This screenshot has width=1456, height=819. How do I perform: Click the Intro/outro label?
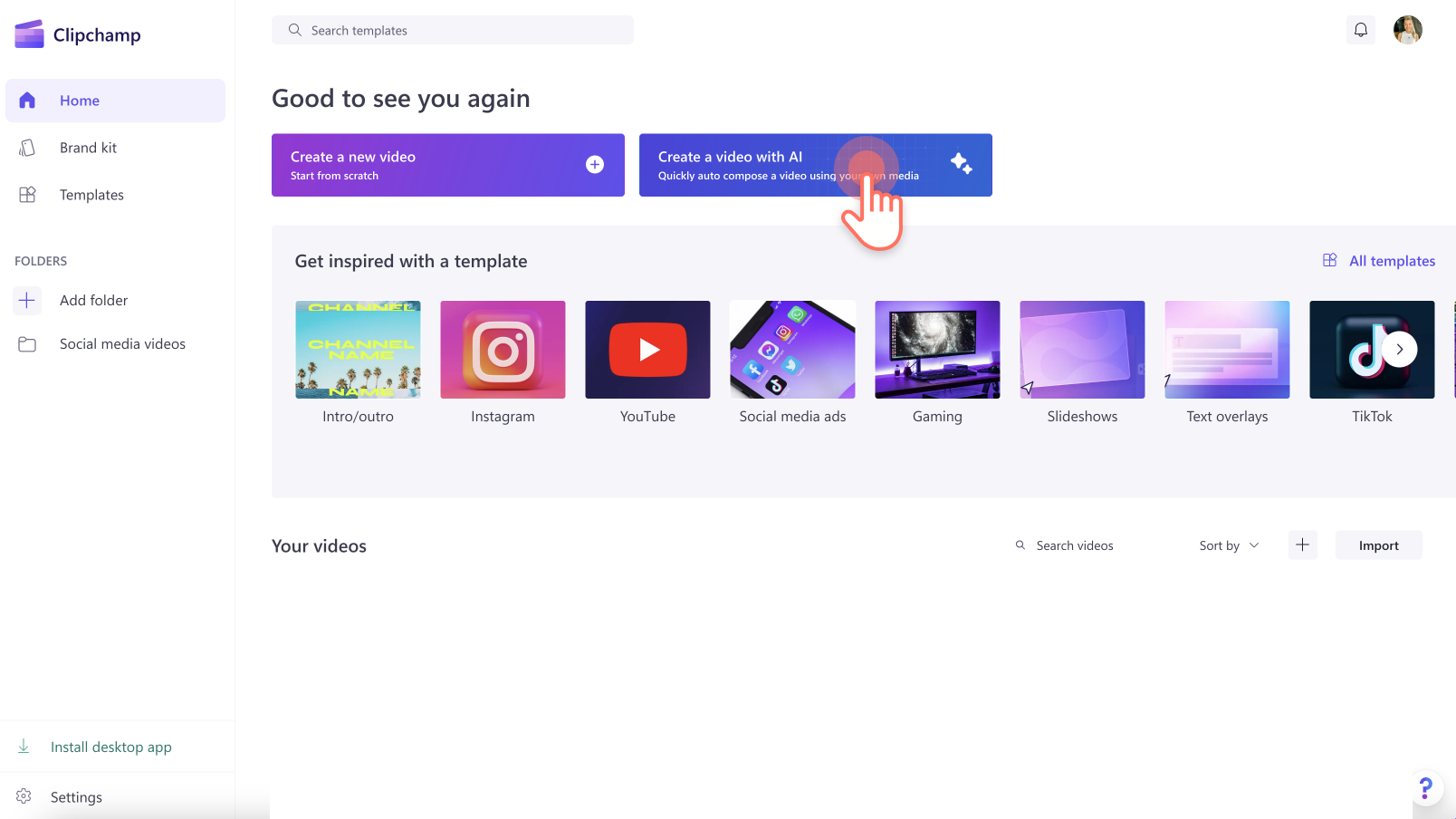tap(358, 417)
